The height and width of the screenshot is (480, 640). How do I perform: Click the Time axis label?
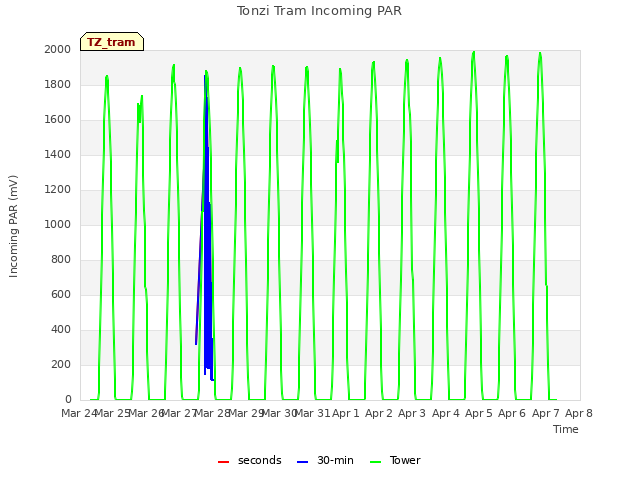coord(566,429)
